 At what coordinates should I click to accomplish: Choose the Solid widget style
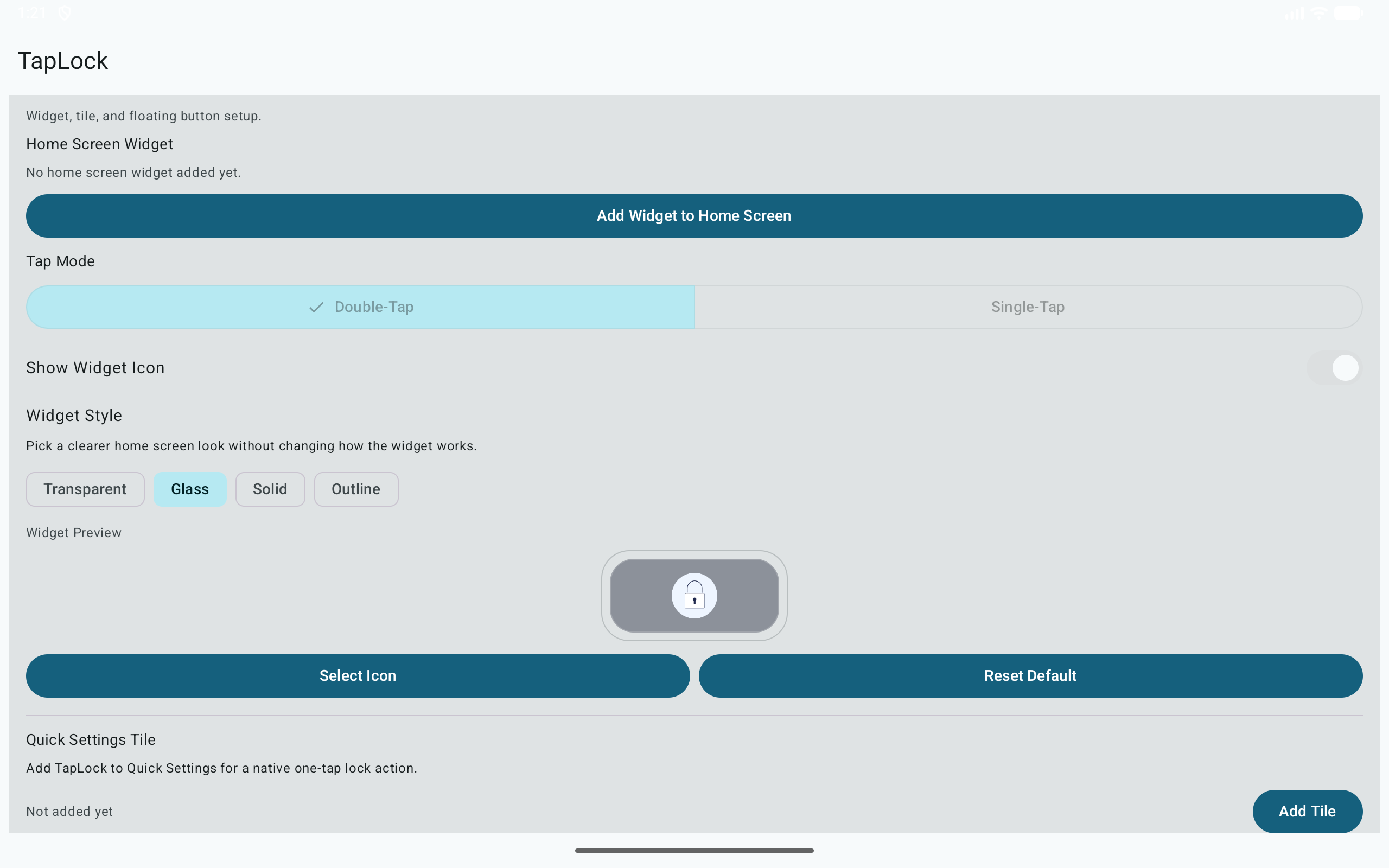tap(270, 489)
